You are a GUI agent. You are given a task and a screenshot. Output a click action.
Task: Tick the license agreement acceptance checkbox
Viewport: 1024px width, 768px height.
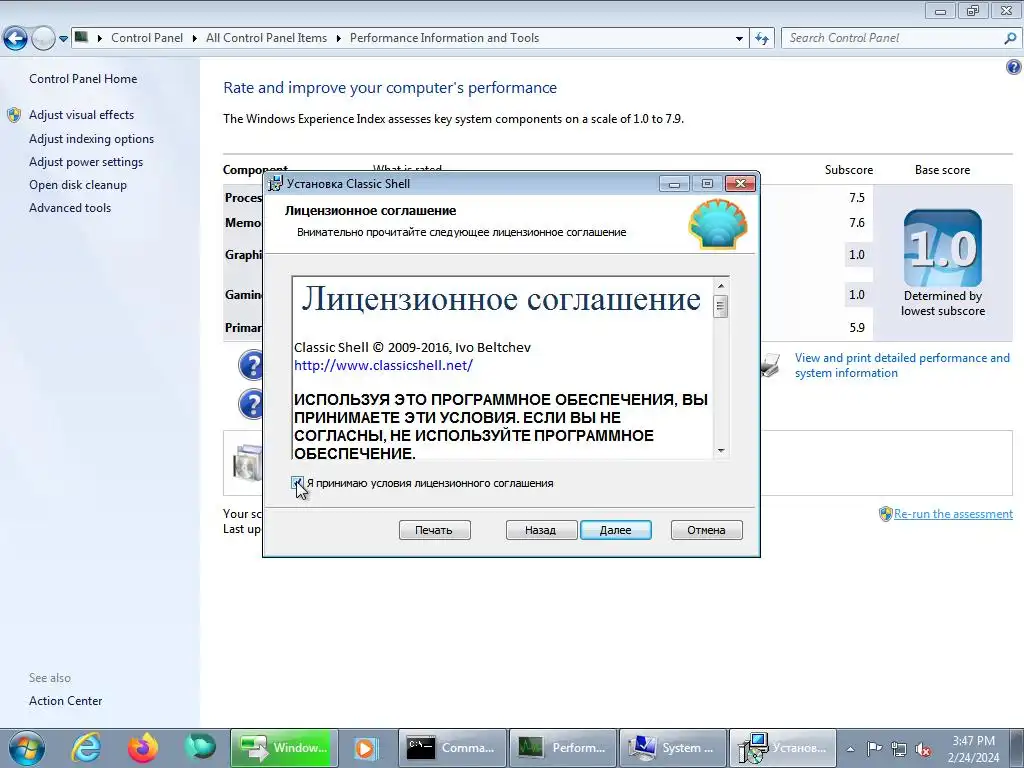pos(298,483)
